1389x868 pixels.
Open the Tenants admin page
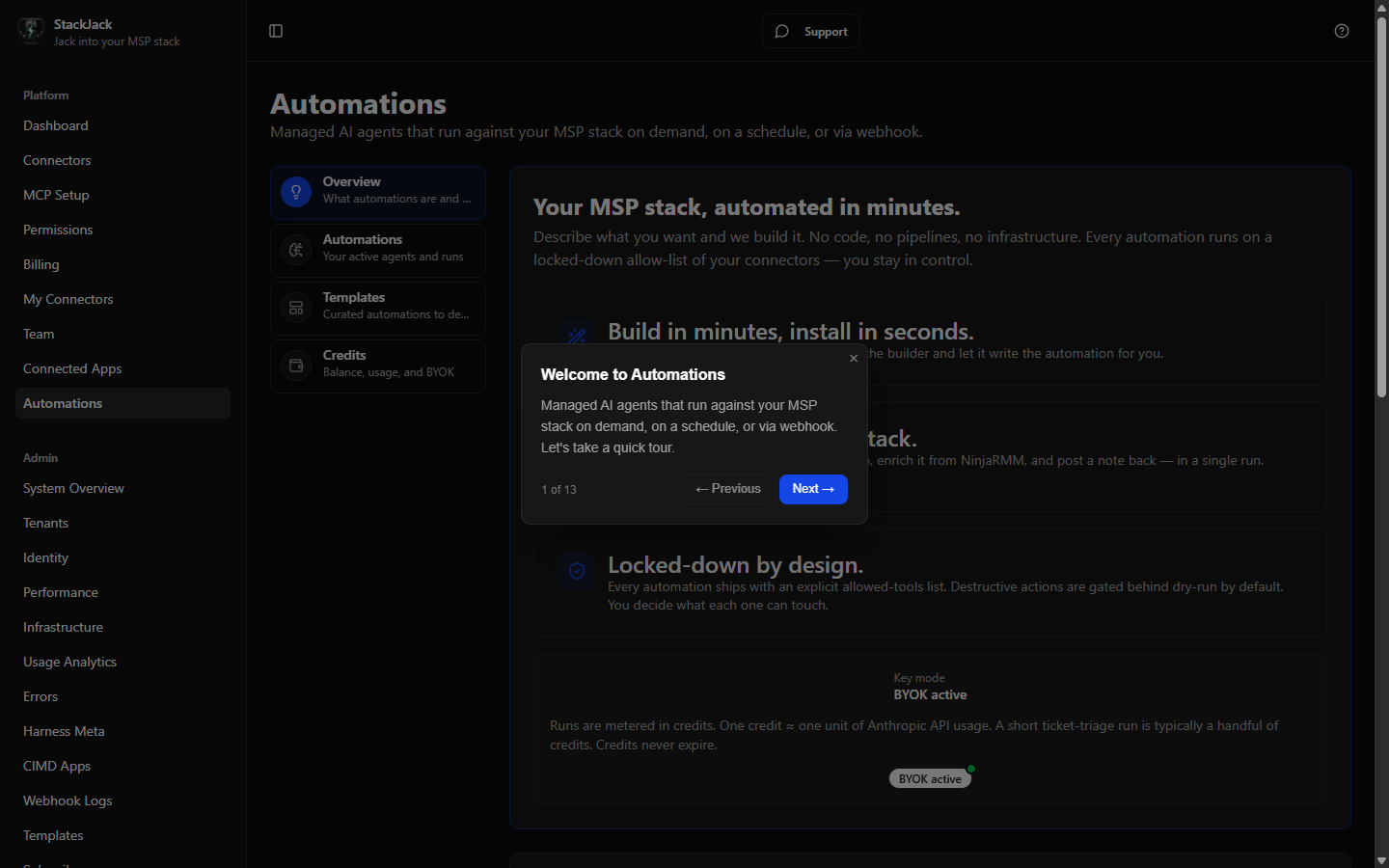point(123,523)
